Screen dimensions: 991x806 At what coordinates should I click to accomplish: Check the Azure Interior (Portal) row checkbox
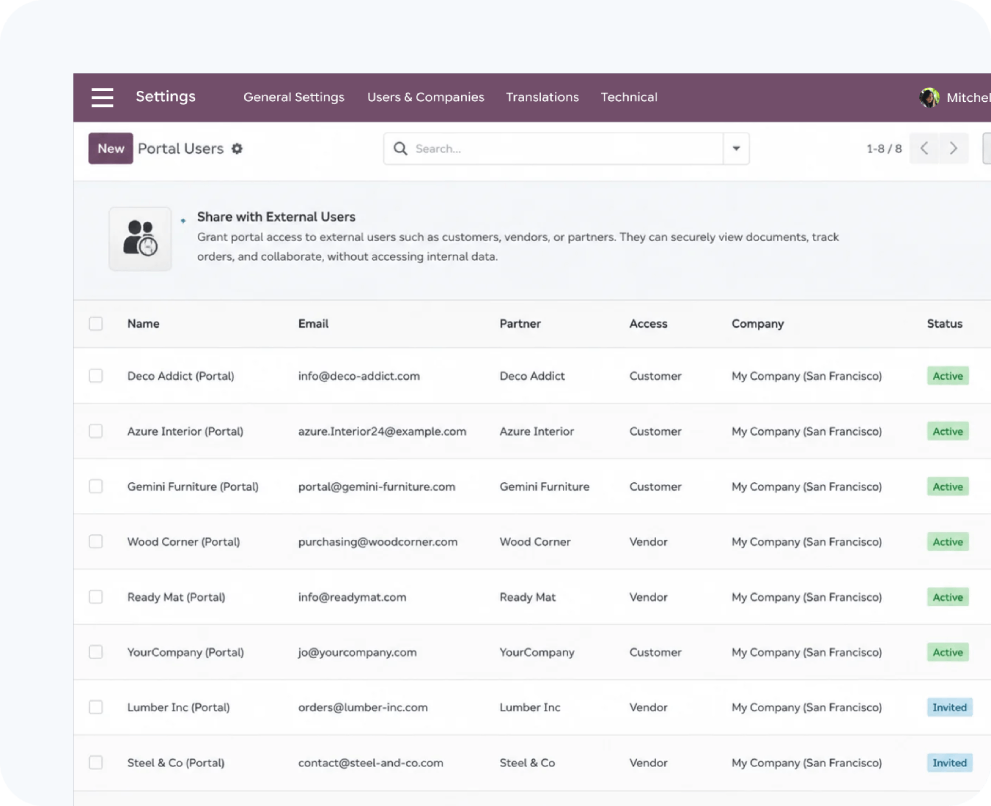coord(96,431)
